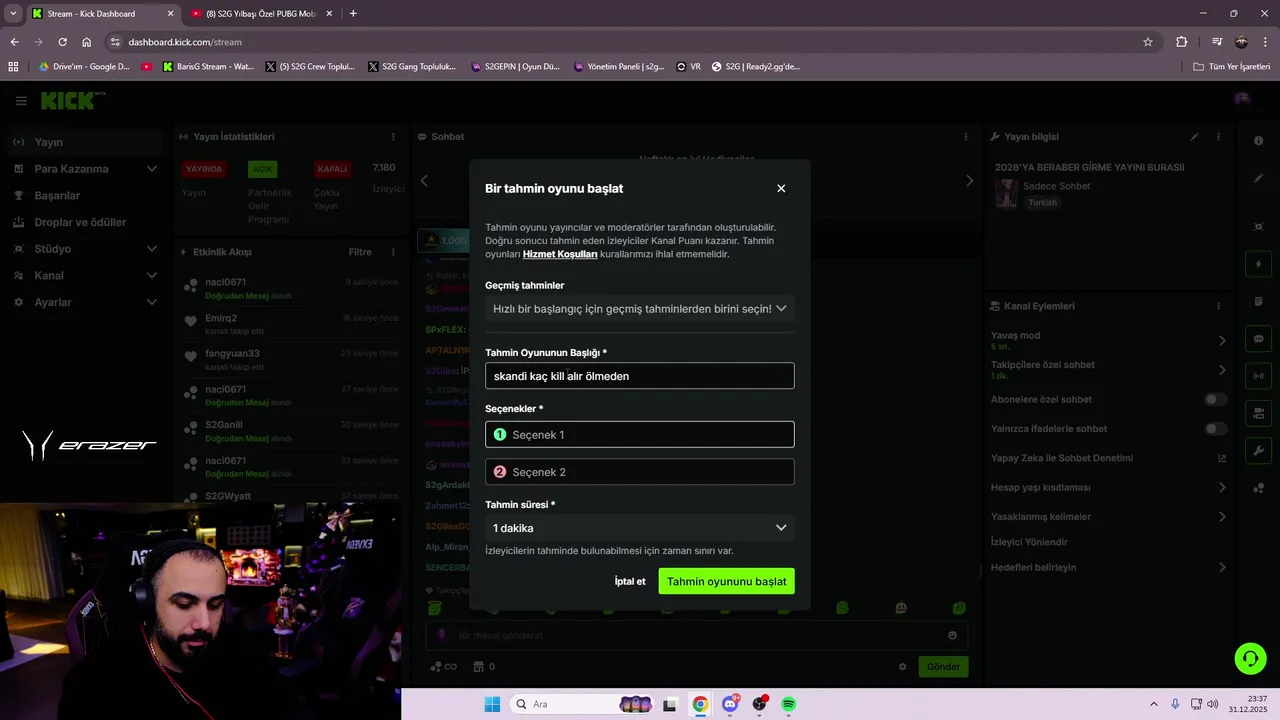This screenshot has height=720, width=1280.
Task: Click the Bir mesaj gönderin field
Action: coord(697,635)
